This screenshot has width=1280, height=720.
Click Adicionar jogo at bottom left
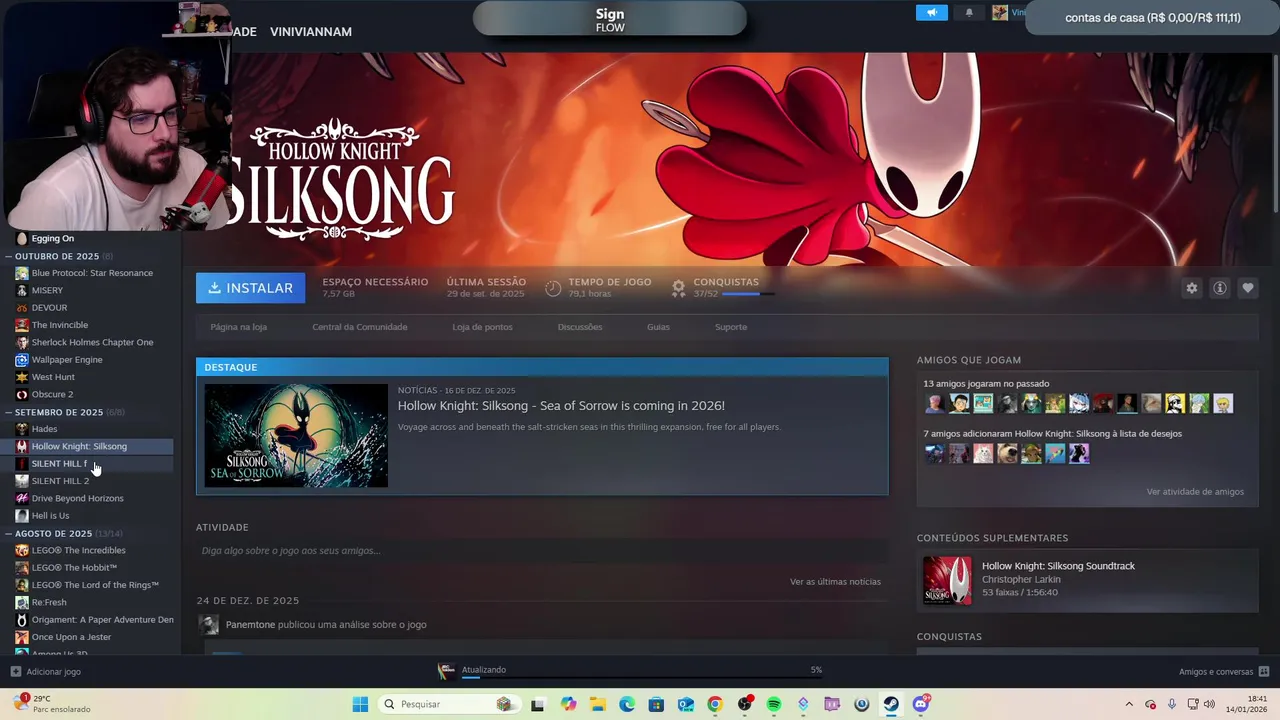point(53,672)
